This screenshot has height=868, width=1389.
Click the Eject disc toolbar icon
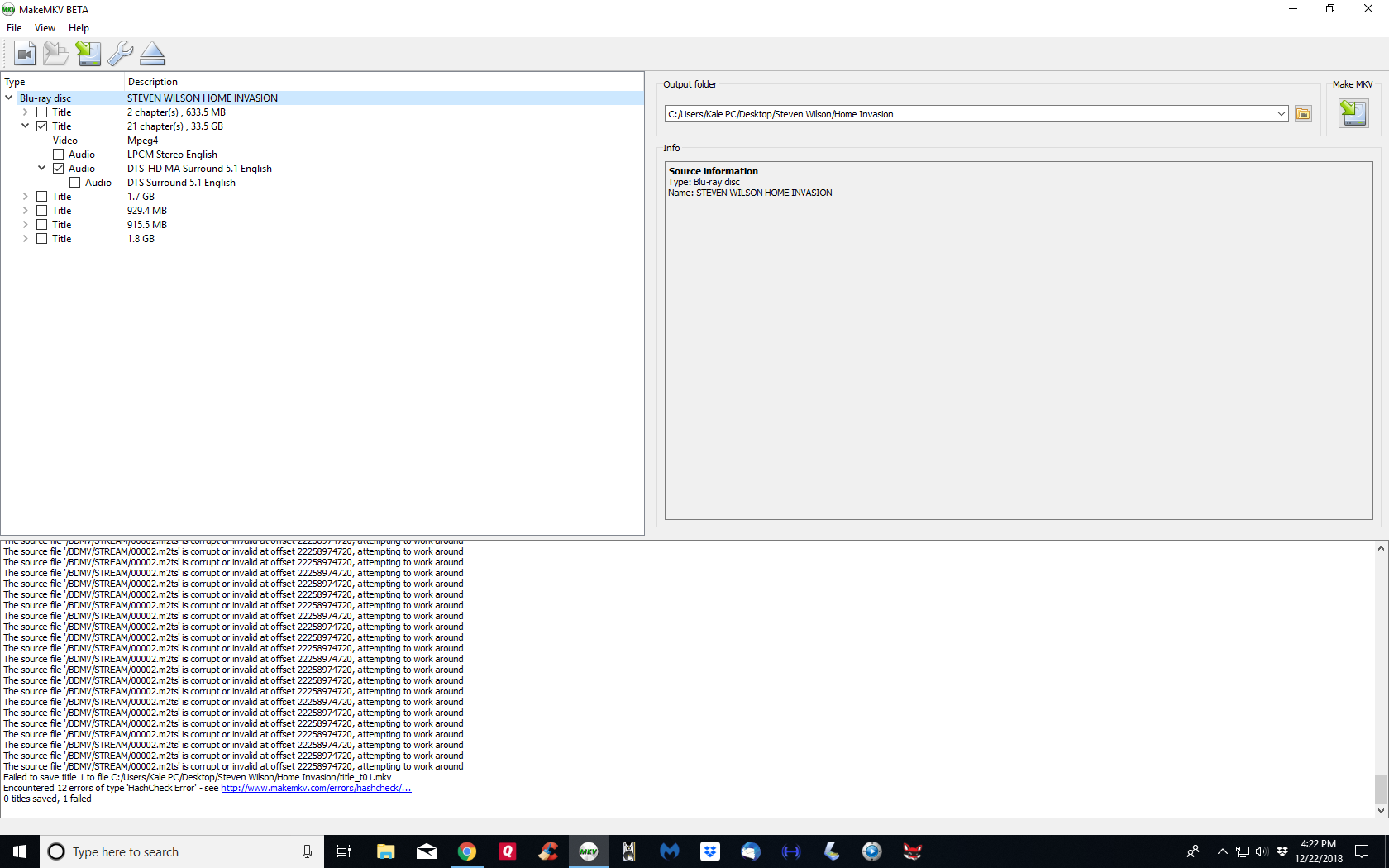(152, 54)
